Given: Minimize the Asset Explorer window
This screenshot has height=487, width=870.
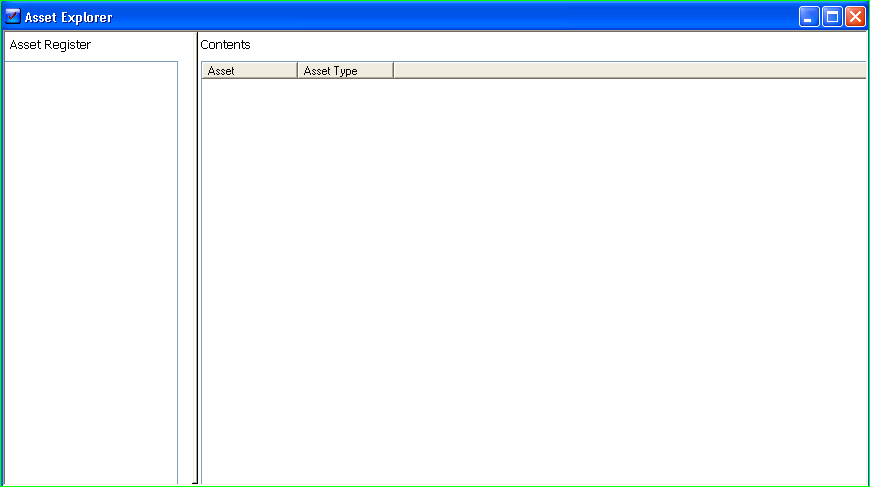Looking at the screenshot, I should [809, 17].
